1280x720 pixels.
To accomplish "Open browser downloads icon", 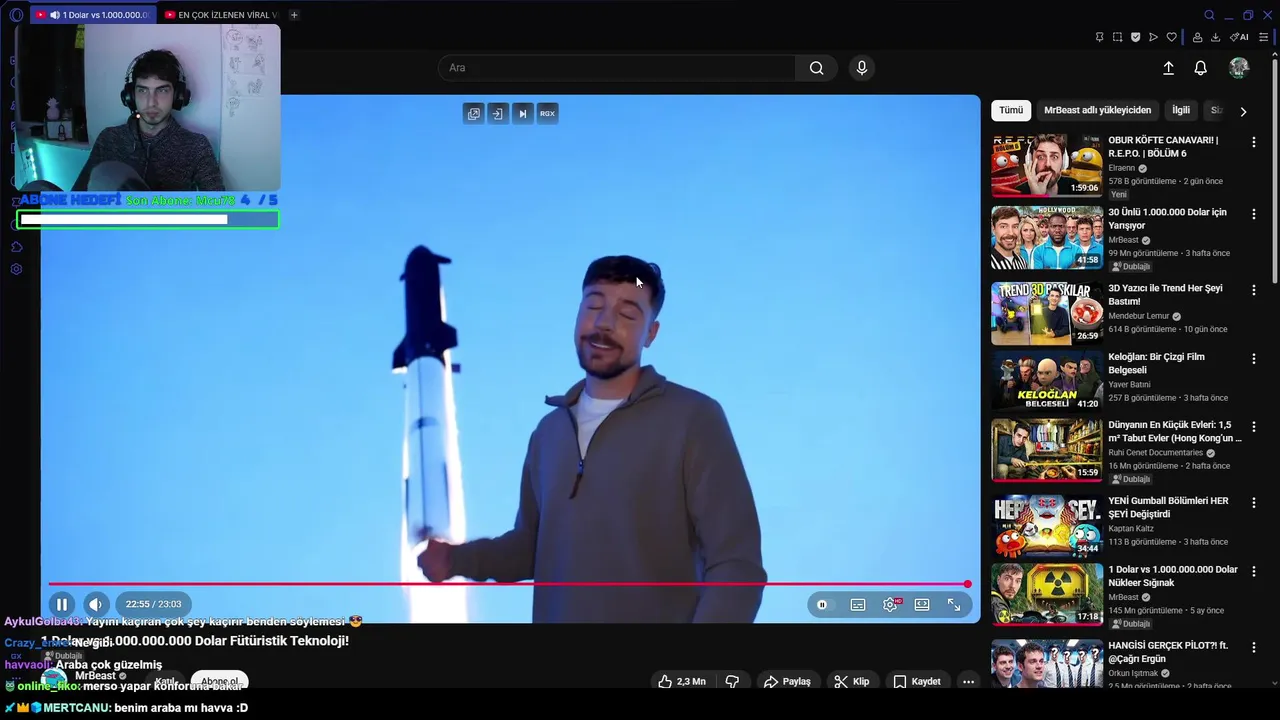I will [1215, 37].
